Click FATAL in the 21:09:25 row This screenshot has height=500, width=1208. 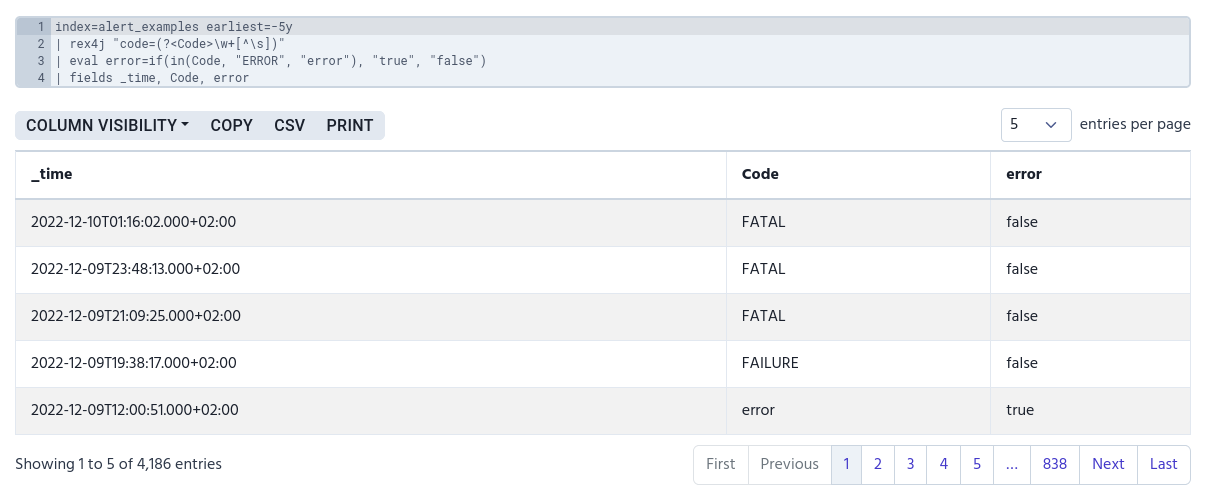click(x=763, y=316)
